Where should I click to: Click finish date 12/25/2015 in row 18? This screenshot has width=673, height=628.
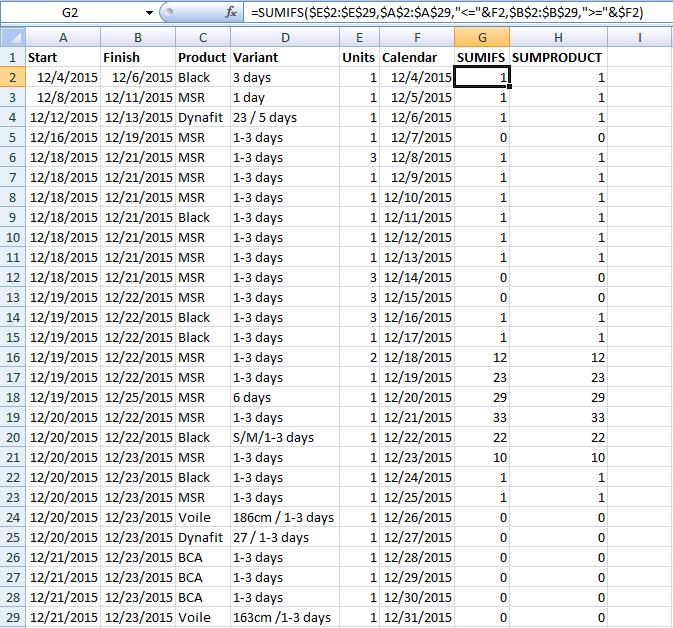[138, 397]
